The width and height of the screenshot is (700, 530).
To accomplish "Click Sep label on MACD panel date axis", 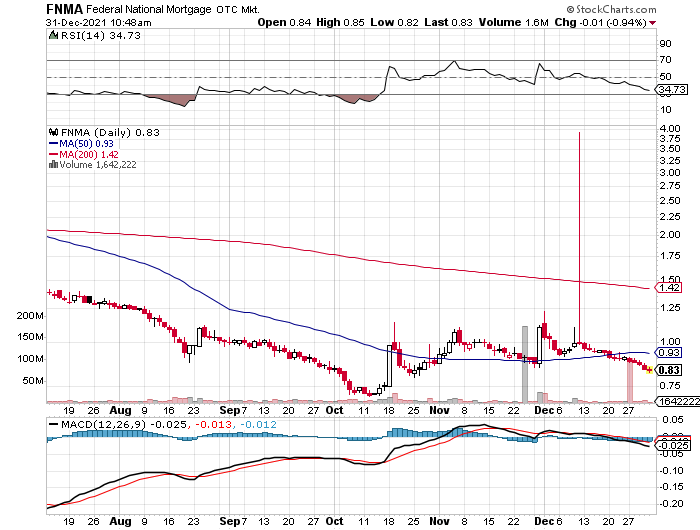I will coord(230,521).
